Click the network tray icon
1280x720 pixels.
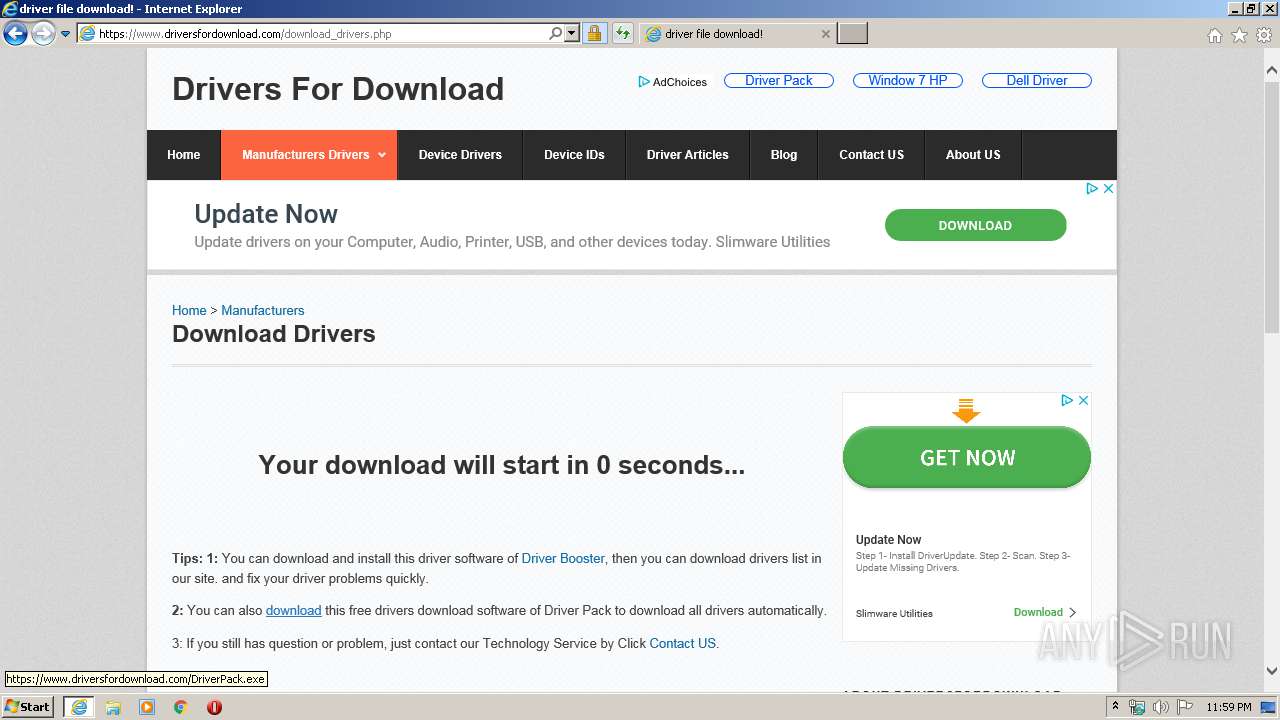[x=1137, y=707]
